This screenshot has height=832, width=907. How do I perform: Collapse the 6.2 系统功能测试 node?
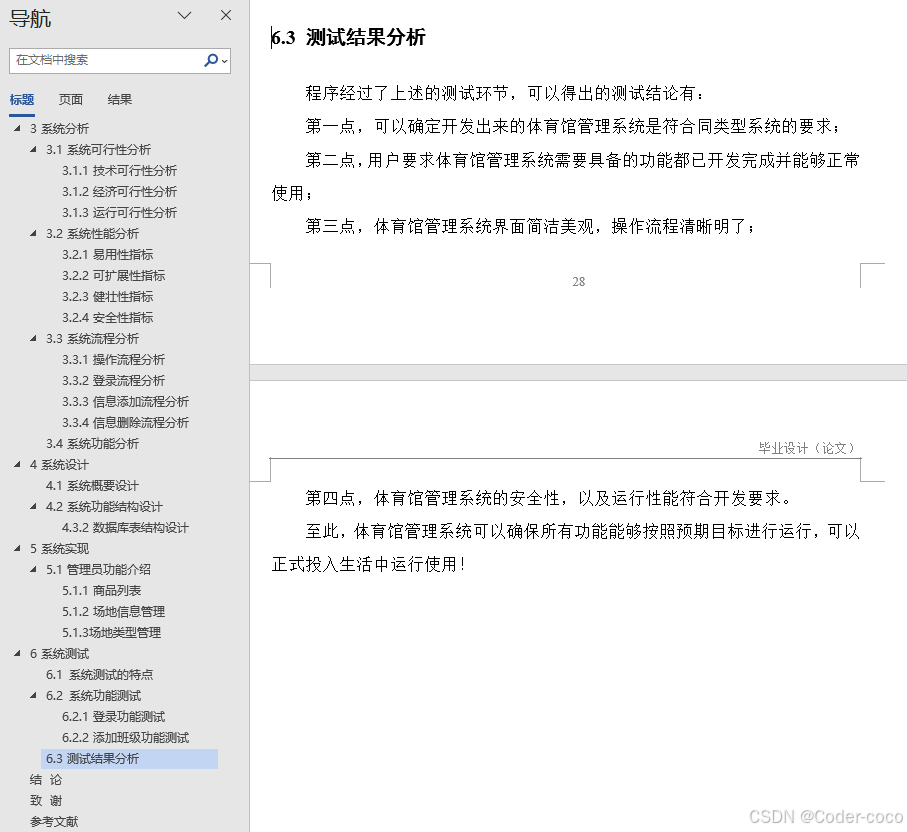click(34, 695)
